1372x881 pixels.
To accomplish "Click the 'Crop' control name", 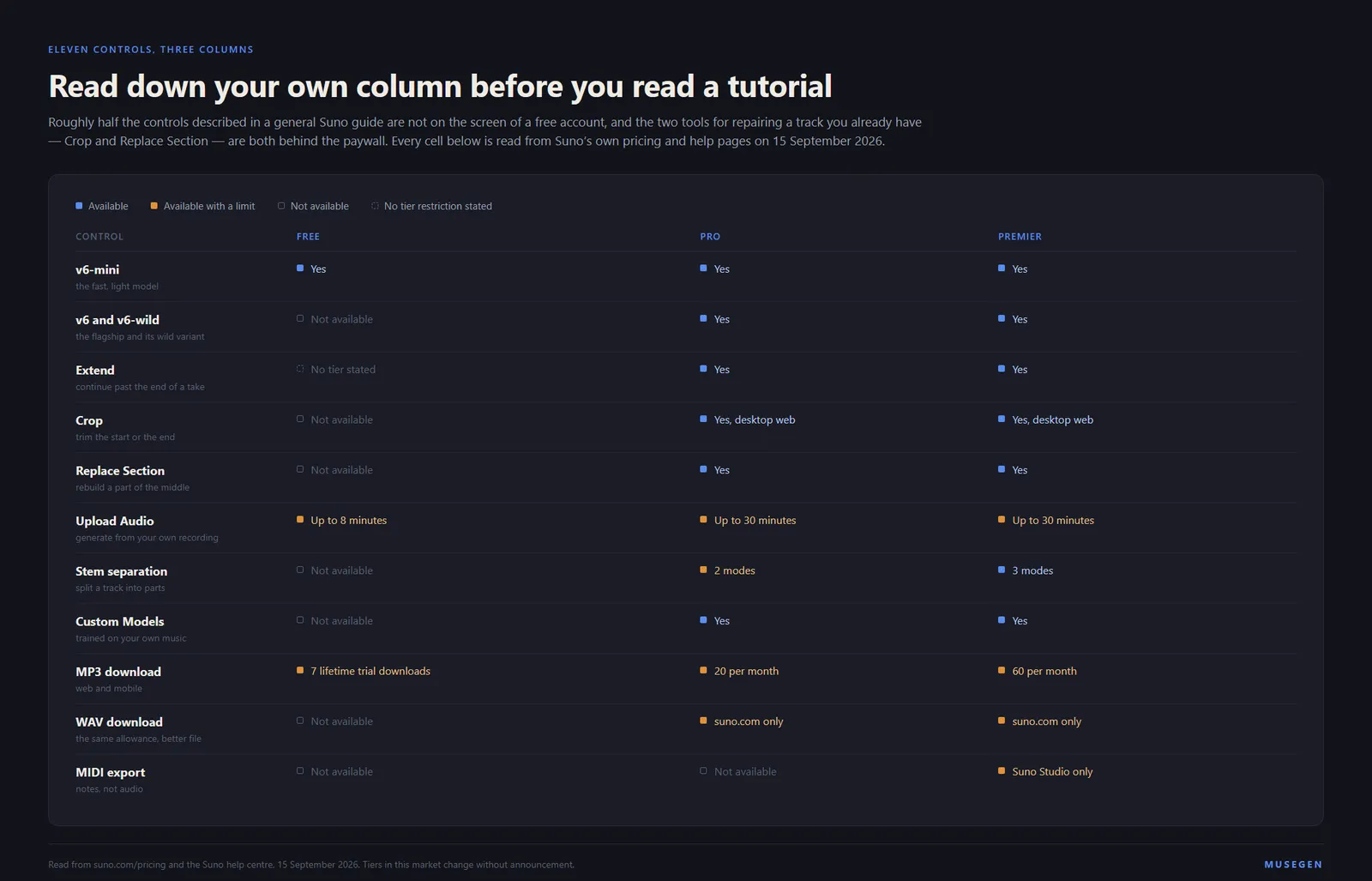I will point(89,420).
